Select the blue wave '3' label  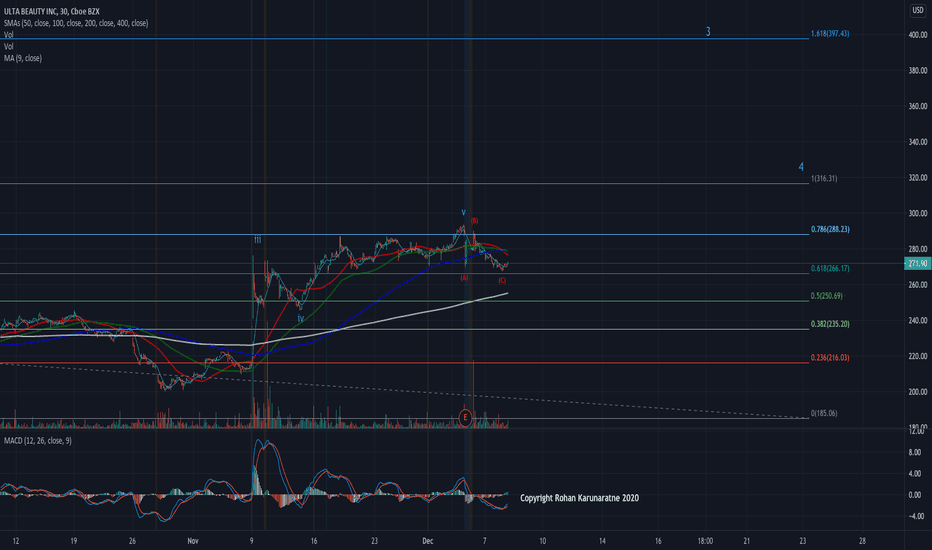(x=708, y=32)
